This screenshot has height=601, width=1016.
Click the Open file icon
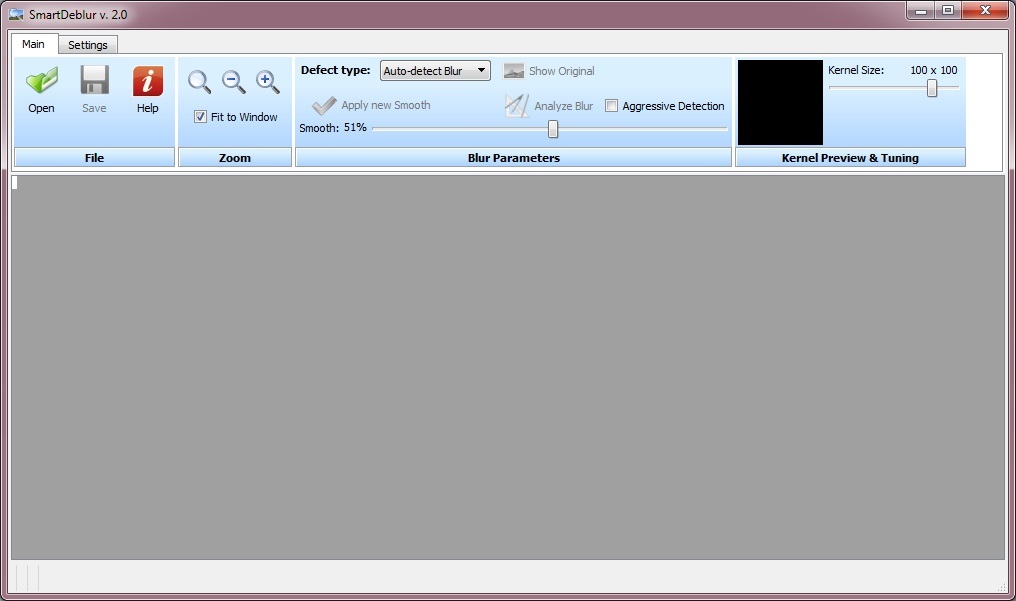tap(42, 81)
